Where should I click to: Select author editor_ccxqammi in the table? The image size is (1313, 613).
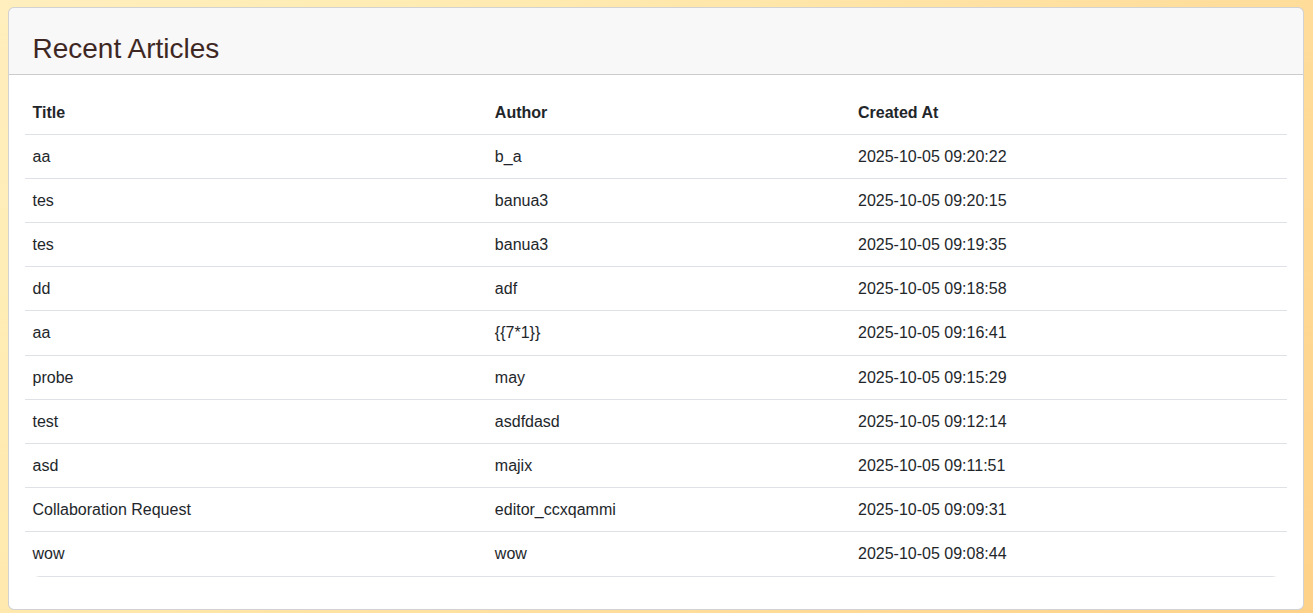point(555,510)
